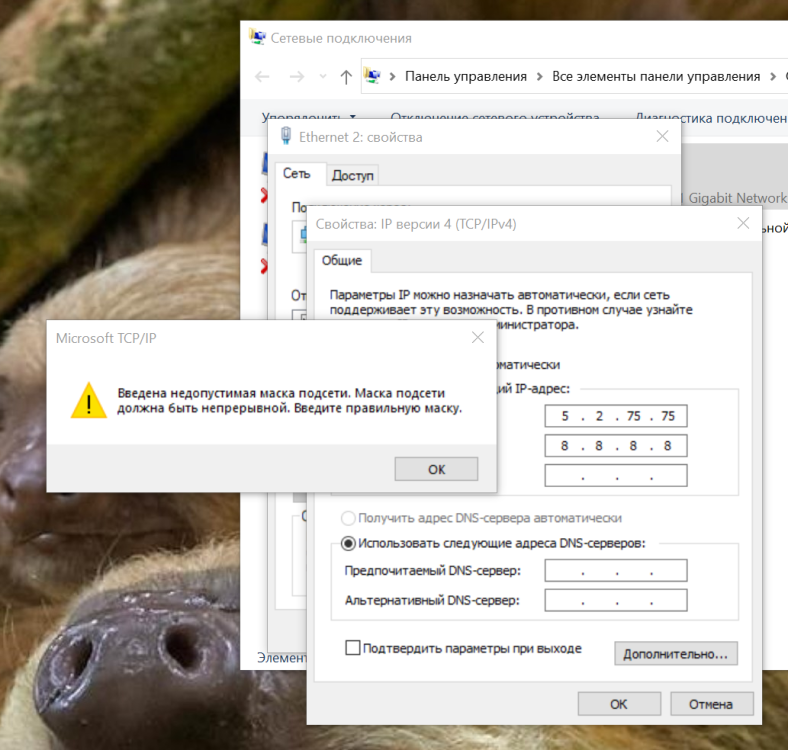Viewport: 788px width, 750px height.
Task: Click Отмена in the IPv4 properties dialog
Action: (x=711, y=704)
